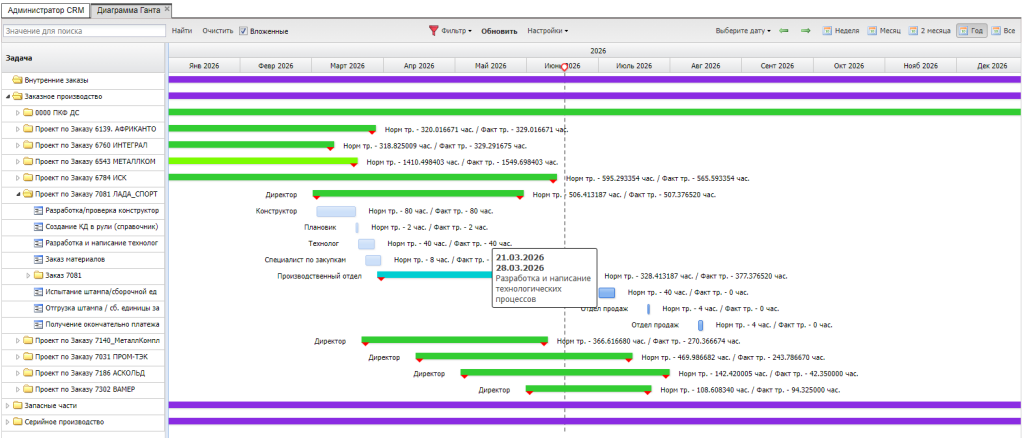Image resolution: width=1024 pixels, height=438 pixels.
Task: Go to next period green right arrow
Action: pos(806,31)
